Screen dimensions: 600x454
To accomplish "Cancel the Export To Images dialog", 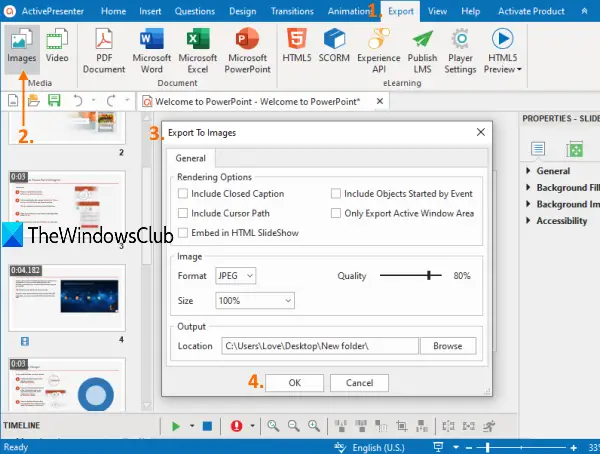I will tap(359, 383).
